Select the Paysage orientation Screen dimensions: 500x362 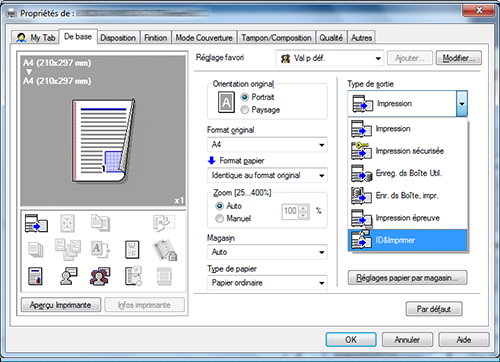pyautogui.click(x=260, y=110)
